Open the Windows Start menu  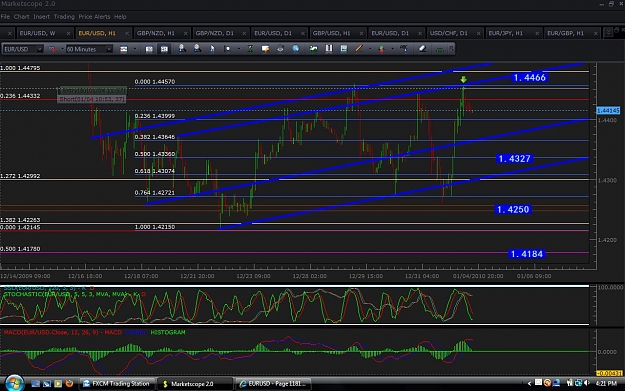click(x=14, y=383)
